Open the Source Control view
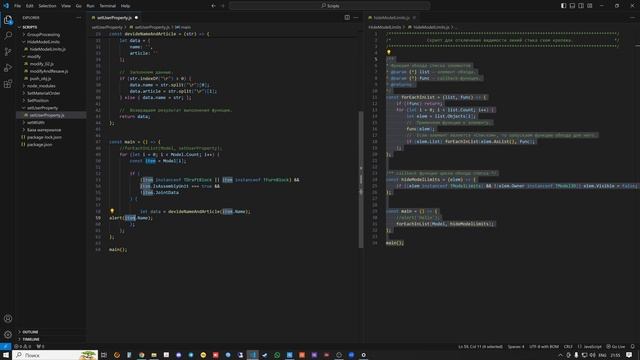The height and width of the screenshot is (360, 640). tap(8, 51)
